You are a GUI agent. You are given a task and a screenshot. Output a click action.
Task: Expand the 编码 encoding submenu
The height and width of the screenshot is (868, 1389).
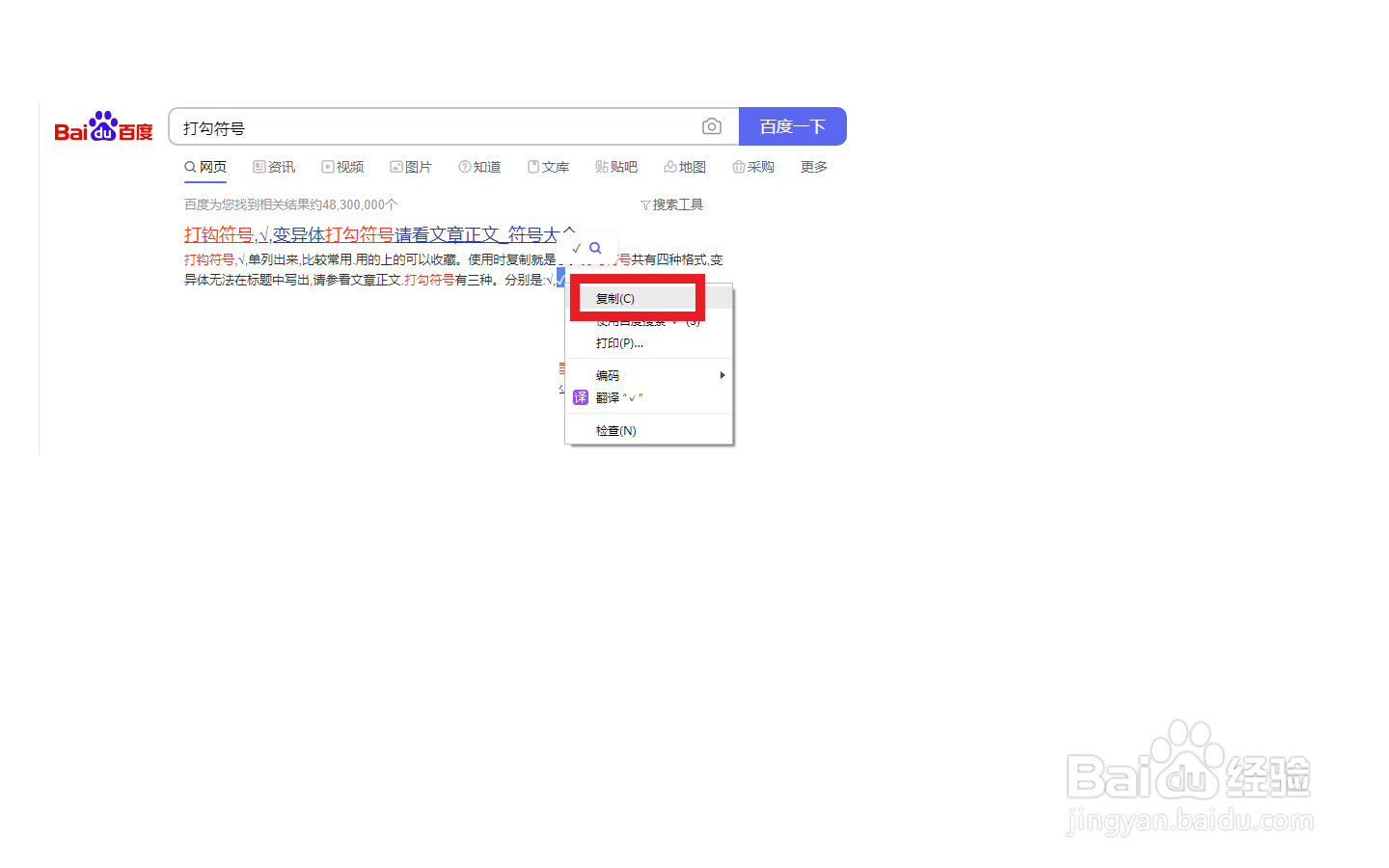[609, 375]
